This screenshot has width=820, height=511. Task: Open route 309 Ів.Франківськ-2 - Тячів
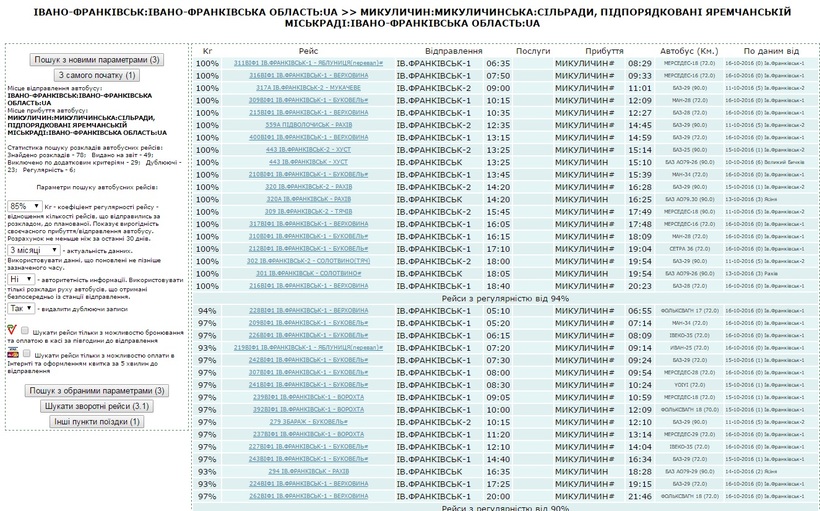click(308, 212)
